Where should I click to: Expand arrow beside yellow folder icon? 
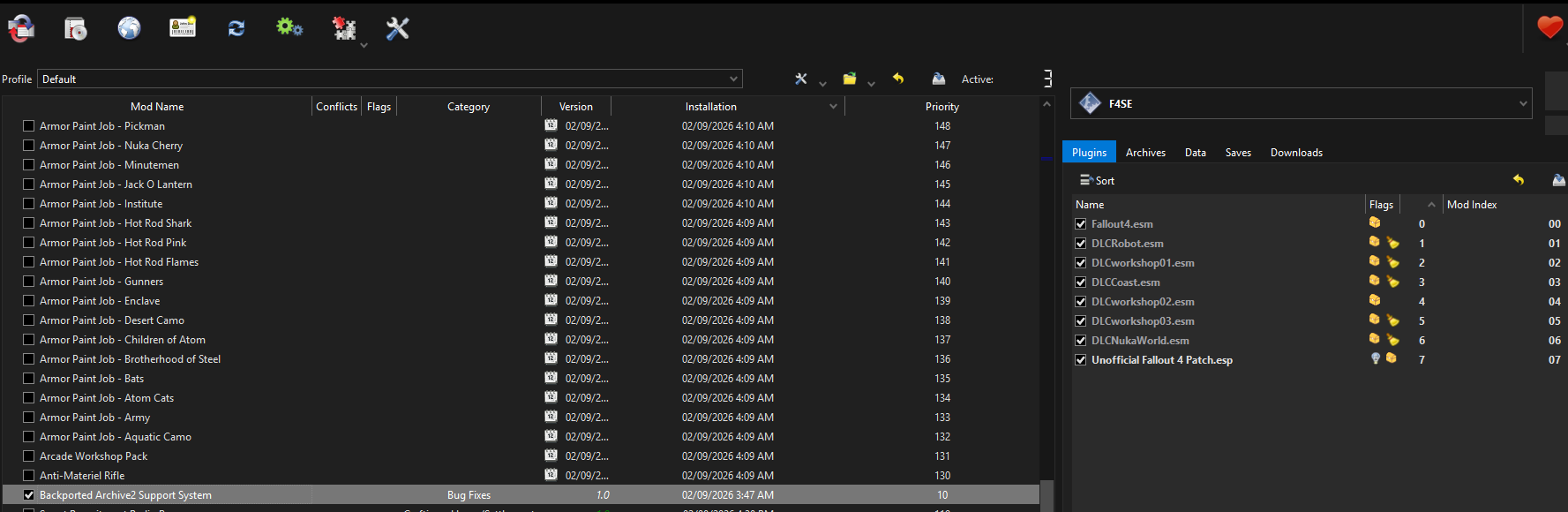[871, 84]
